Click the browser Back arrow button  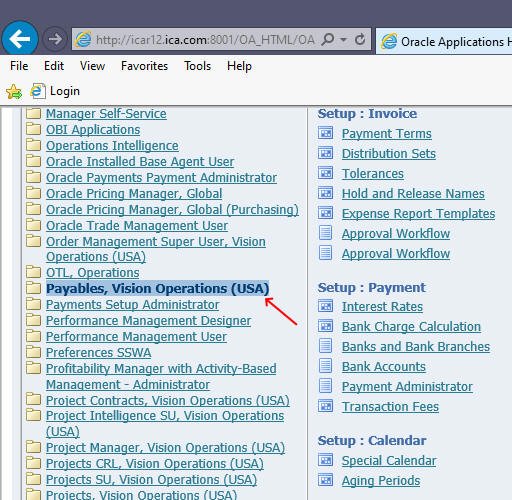20,39
